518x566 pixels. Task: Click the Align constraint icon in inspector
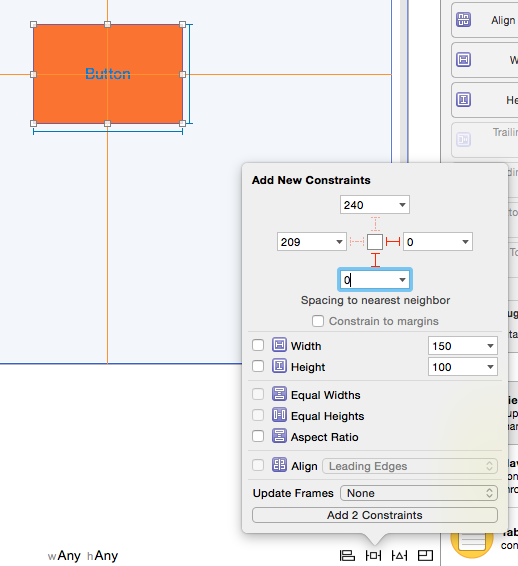463,20
